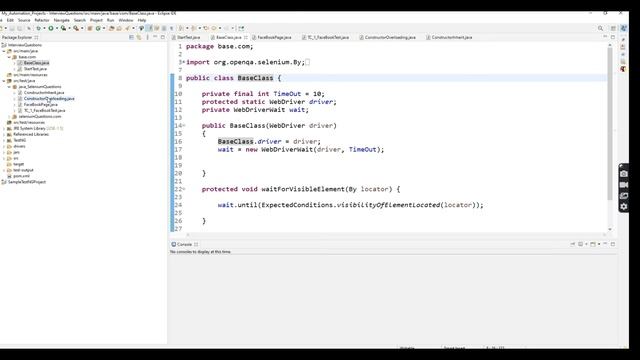The image size is (640, 360).
Task: Select FaceBookPage.java in Package Explorer
Action: 40,104
